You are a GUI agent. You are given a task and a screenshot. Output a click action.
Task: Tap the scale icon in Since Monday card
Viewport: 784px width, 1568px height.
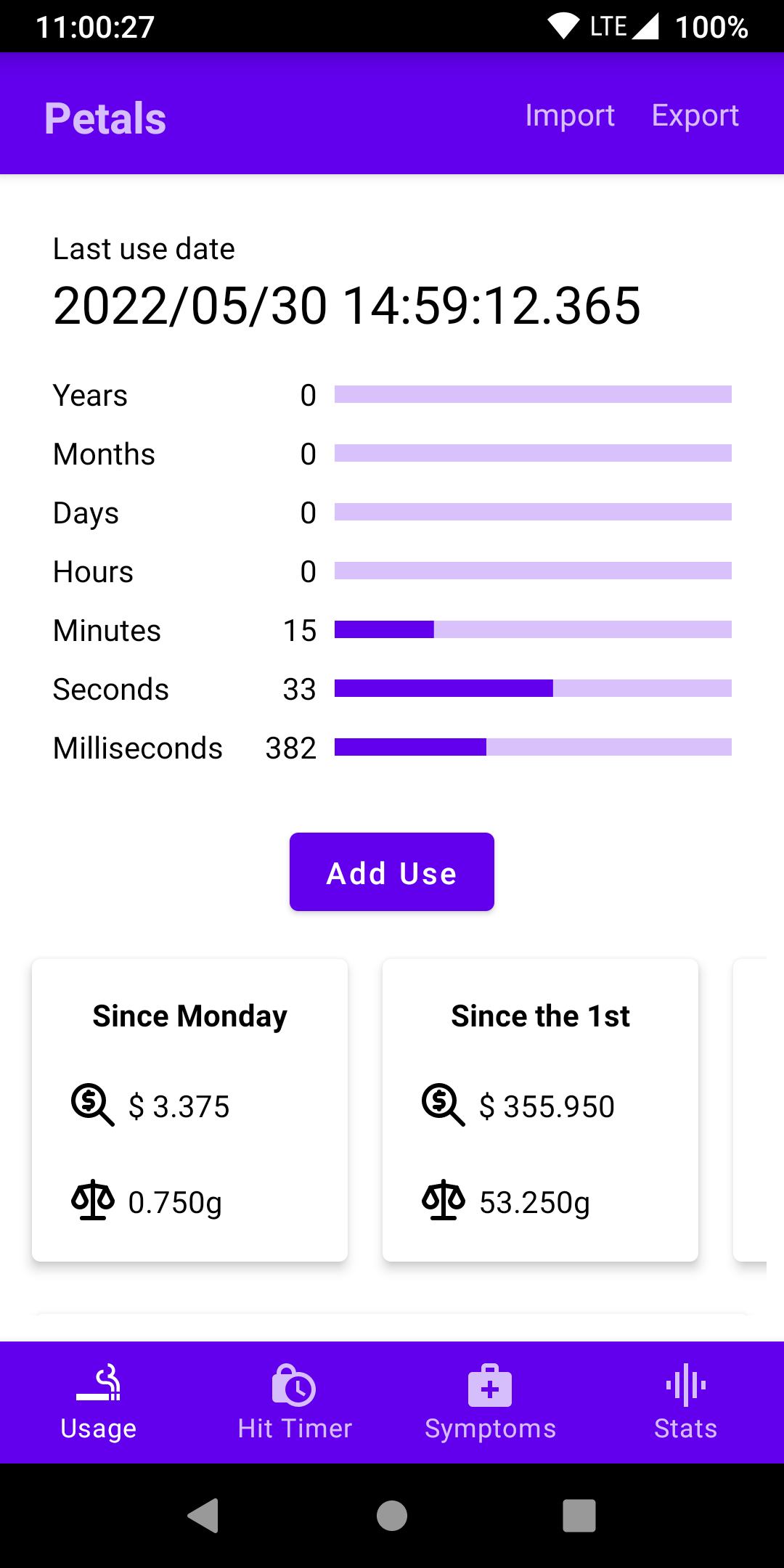[92, 1201]
